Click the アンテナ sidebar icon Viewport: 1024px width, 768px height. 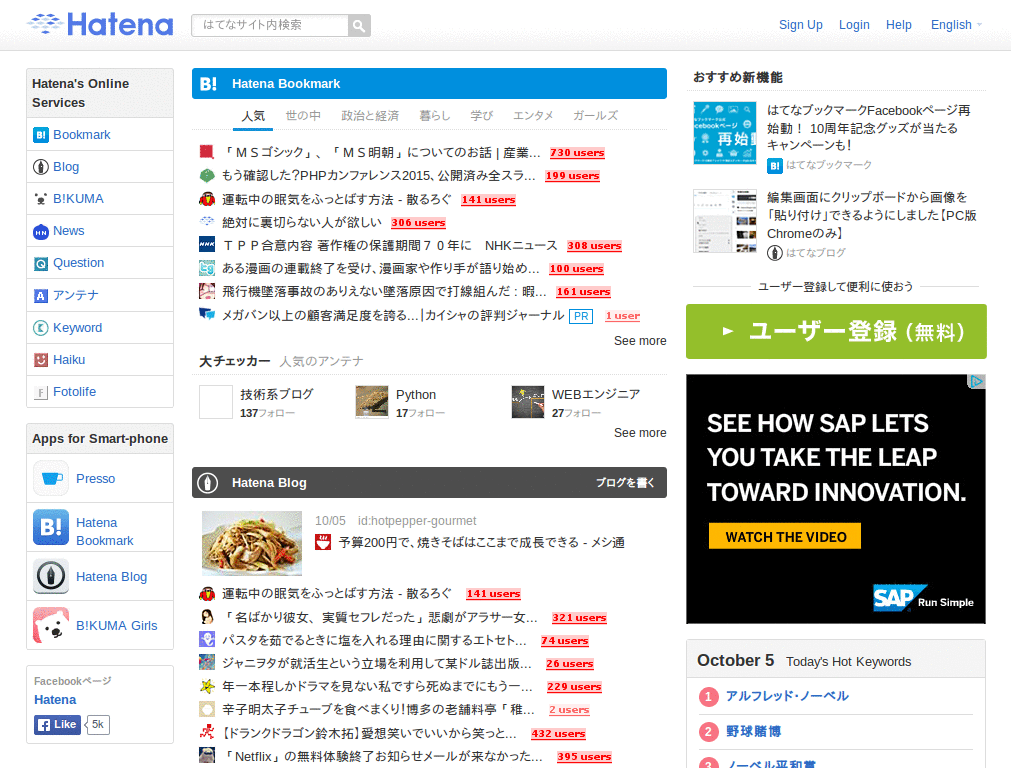40,295
